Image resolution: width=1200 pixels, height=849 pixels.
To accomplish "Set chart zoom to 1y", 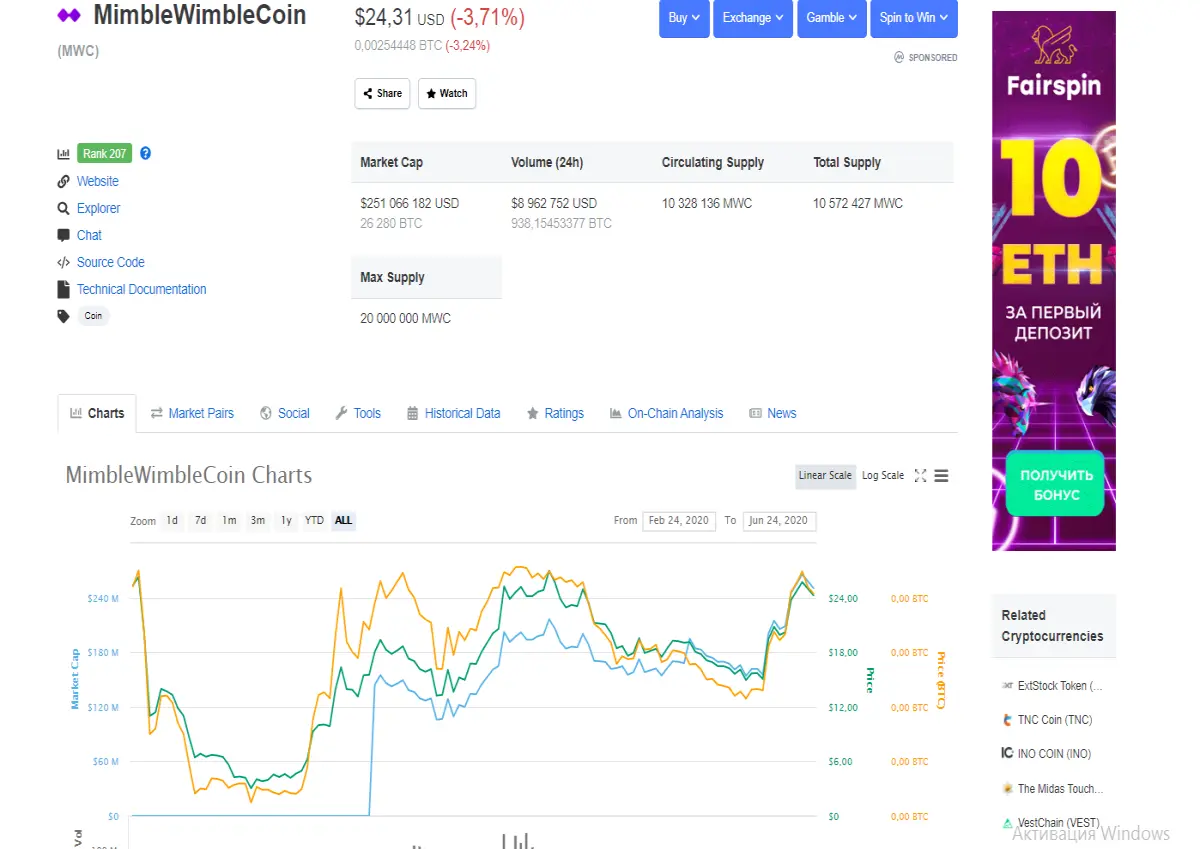I will [x=286, y=521].
